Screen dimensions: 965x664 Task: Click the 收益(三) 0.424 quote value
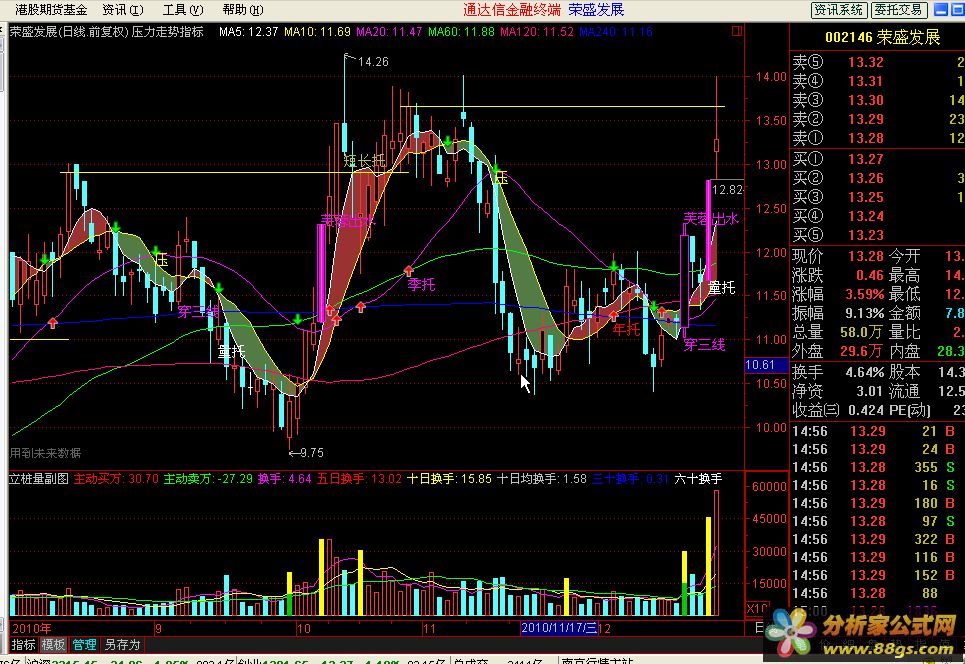[867, 410]
